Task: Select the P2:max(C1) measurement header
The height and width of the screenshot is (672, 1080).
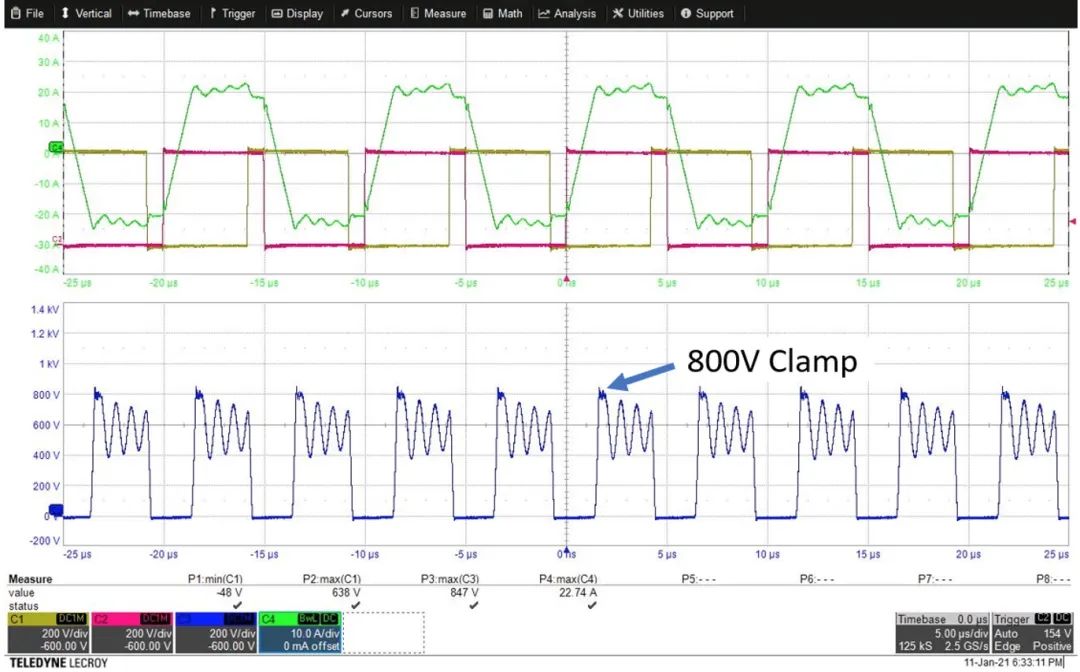Action: point(332,579)
